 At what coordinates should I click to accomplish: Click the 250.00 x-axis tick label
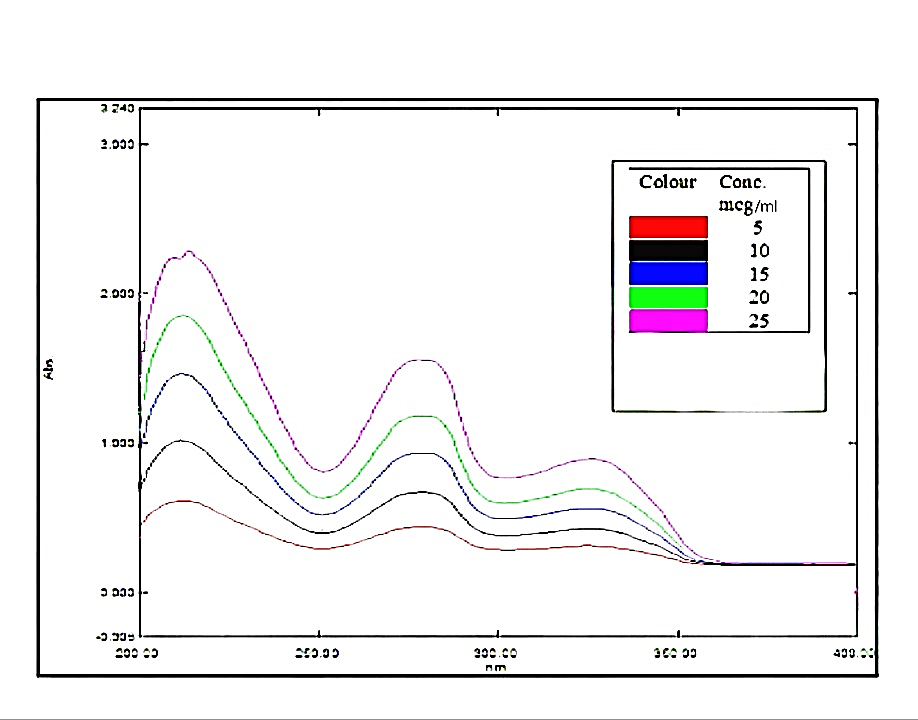318,654
